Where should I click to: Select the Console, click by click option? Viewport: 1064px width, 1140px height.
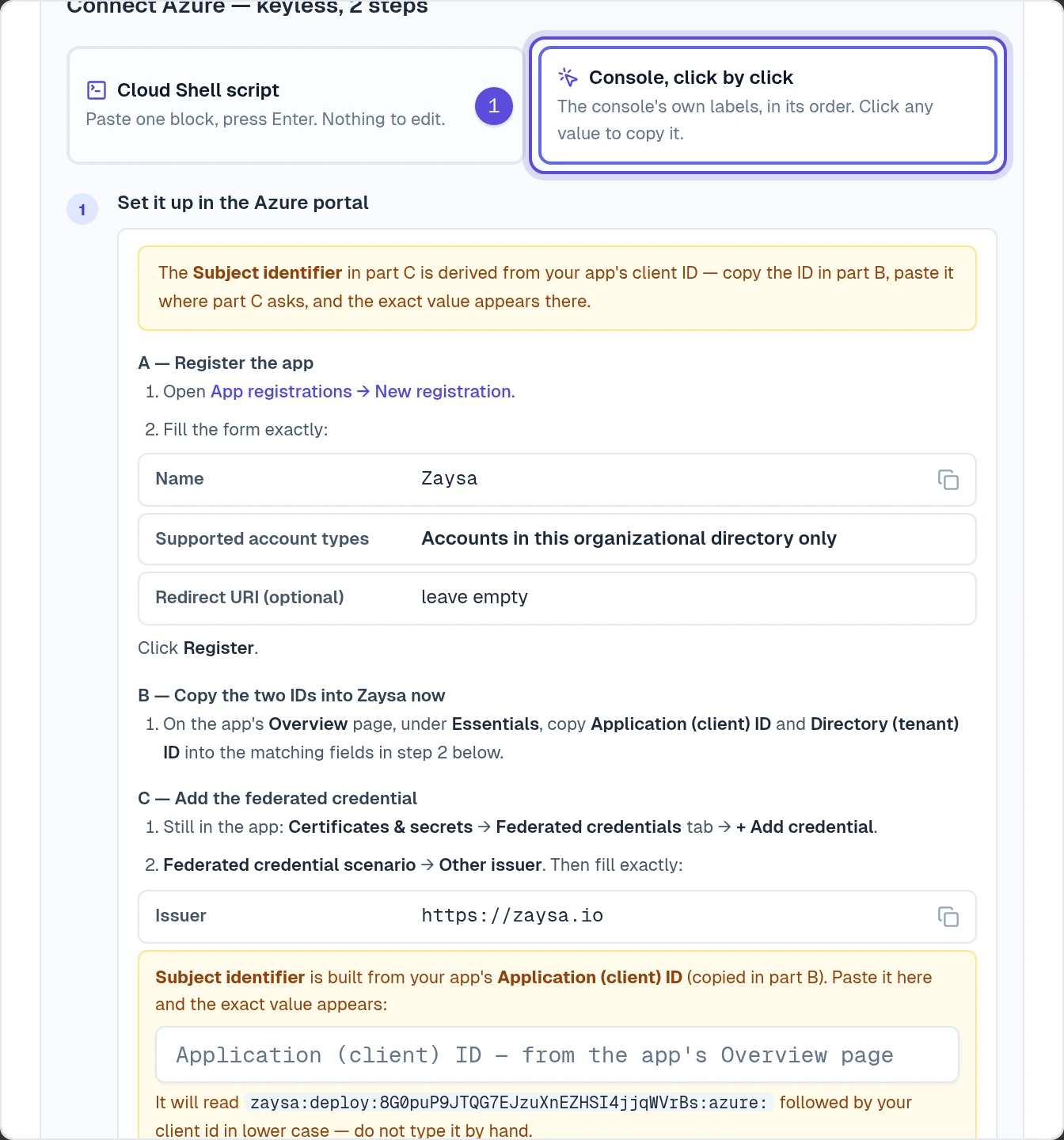pos(767,105)
